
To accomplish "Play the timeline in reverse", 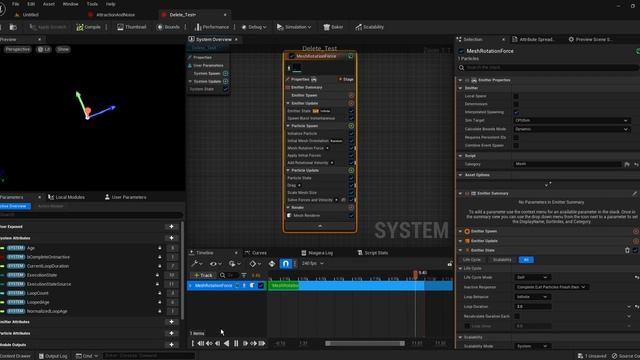I will point(227,343).
